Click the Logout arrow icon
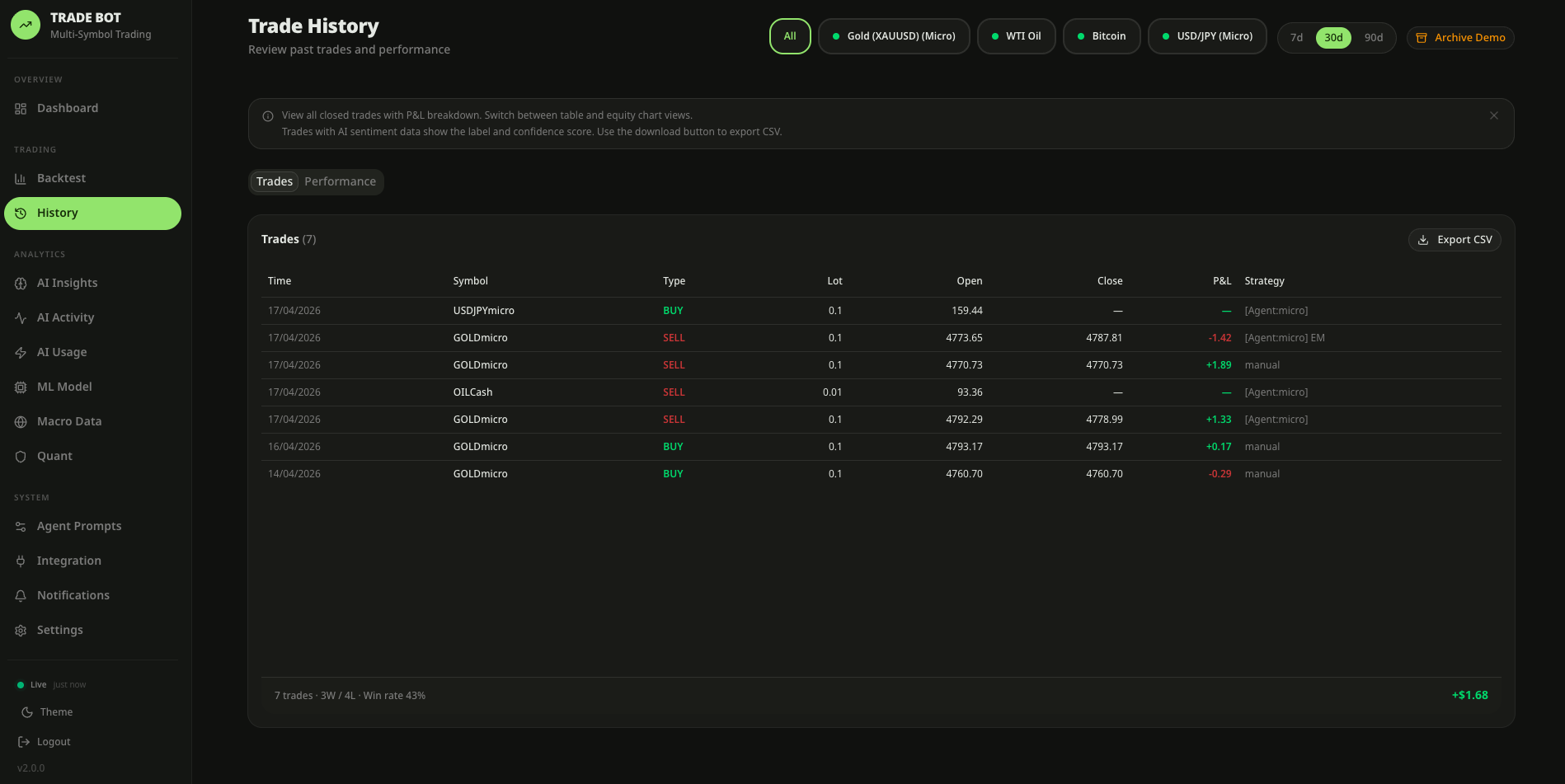Screen dimensions: 1565x784 (24, 742)
